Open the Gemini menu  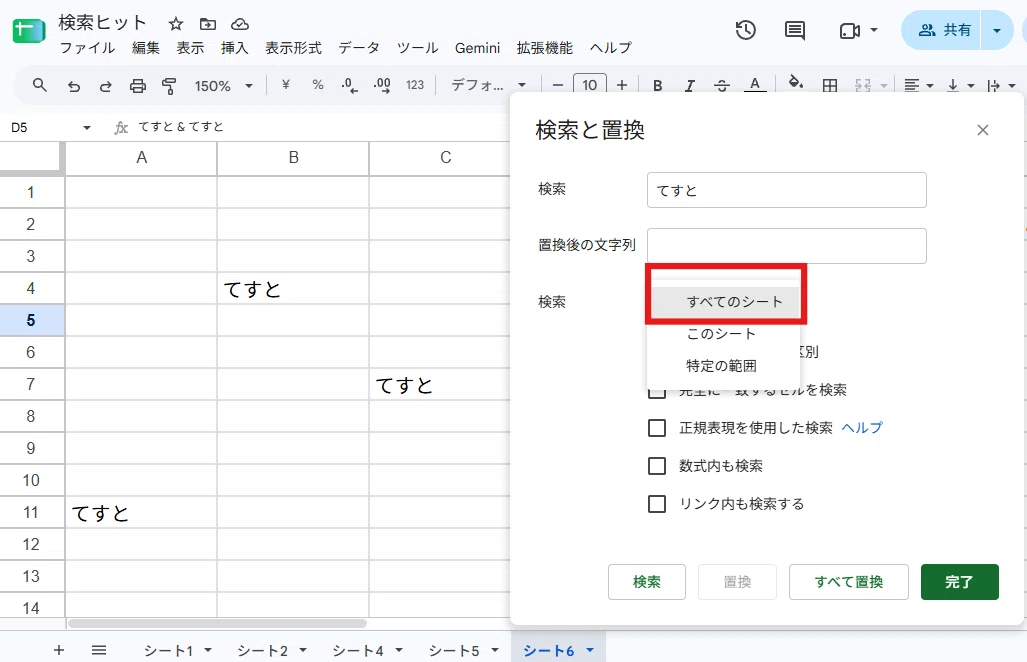click(477, 48)
